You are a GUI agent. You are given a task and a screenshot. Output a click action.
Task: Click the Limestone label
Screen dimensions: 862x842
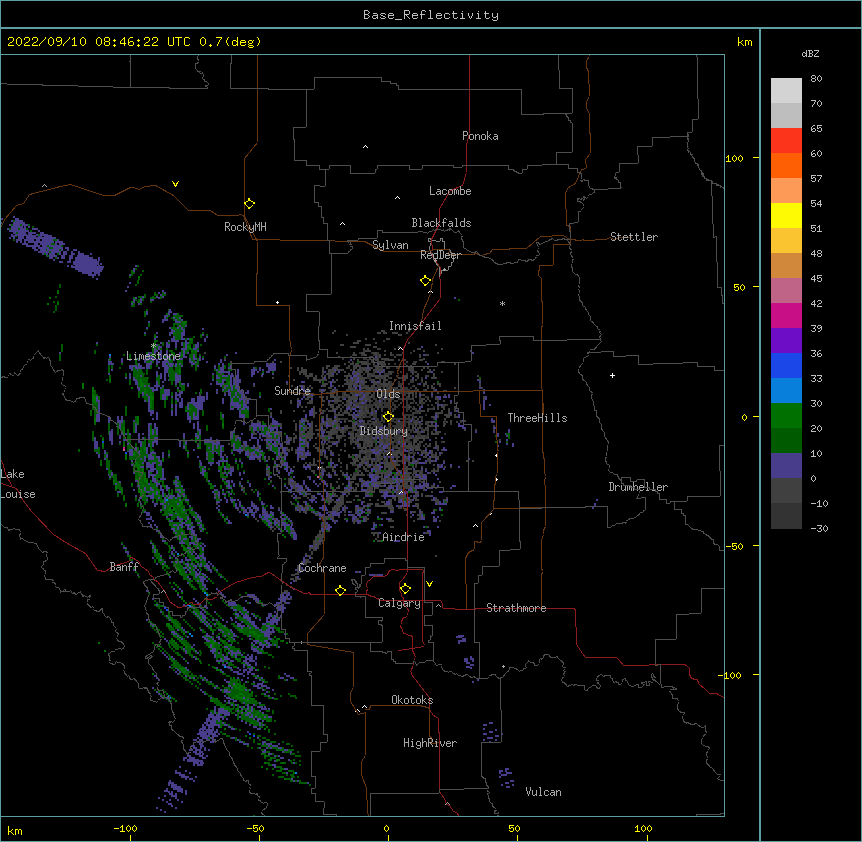153,356
